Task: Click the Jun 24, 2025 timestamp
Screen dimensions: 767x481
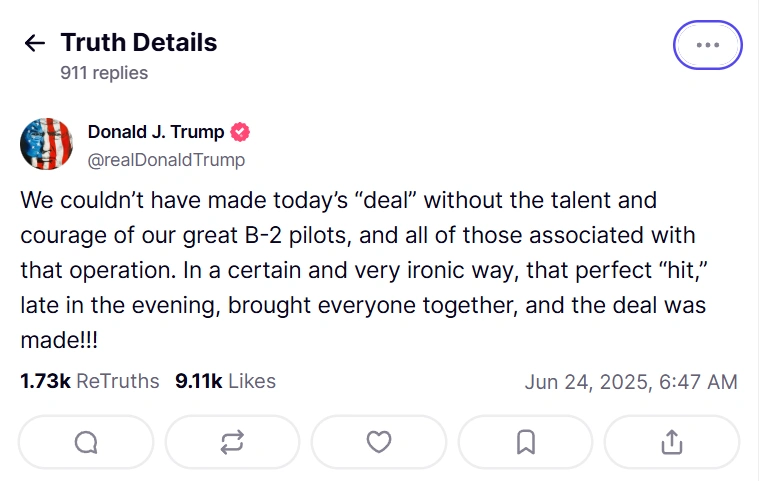Action: pos(631,382)
